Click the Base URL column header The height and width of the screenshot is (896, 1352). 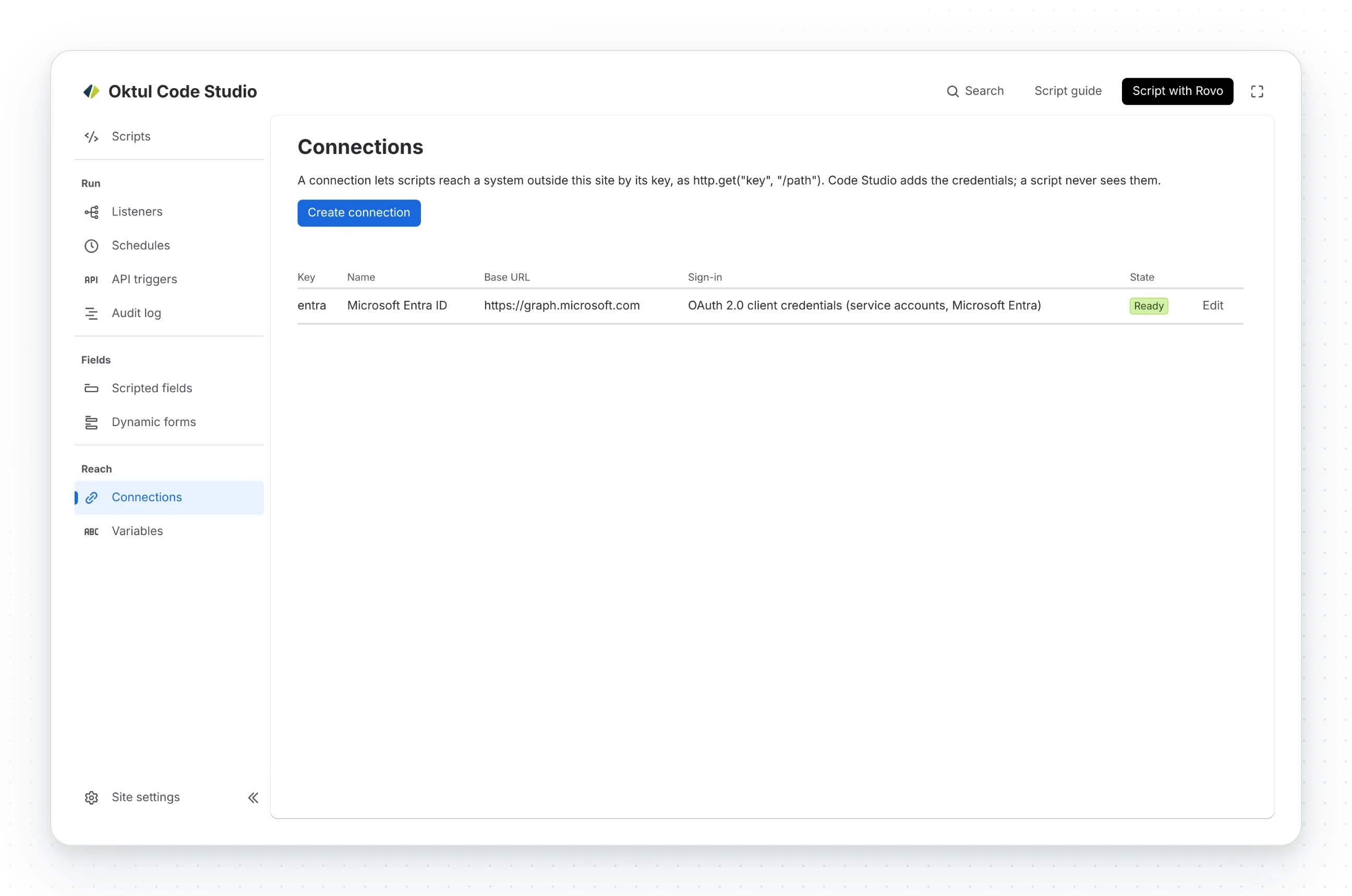click(x=507, y=277)
